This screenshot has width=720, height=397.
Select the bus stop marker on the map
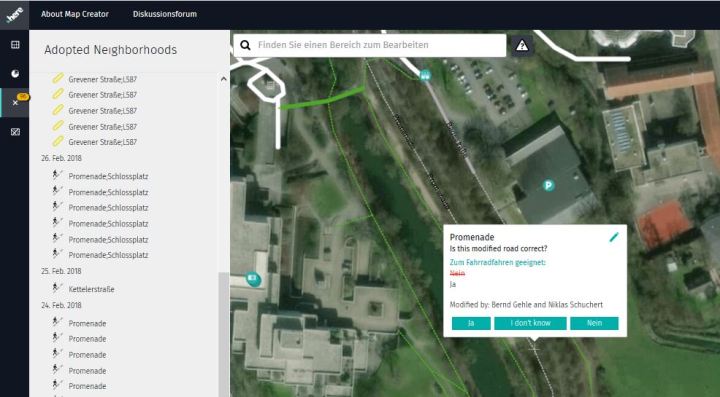425,75
